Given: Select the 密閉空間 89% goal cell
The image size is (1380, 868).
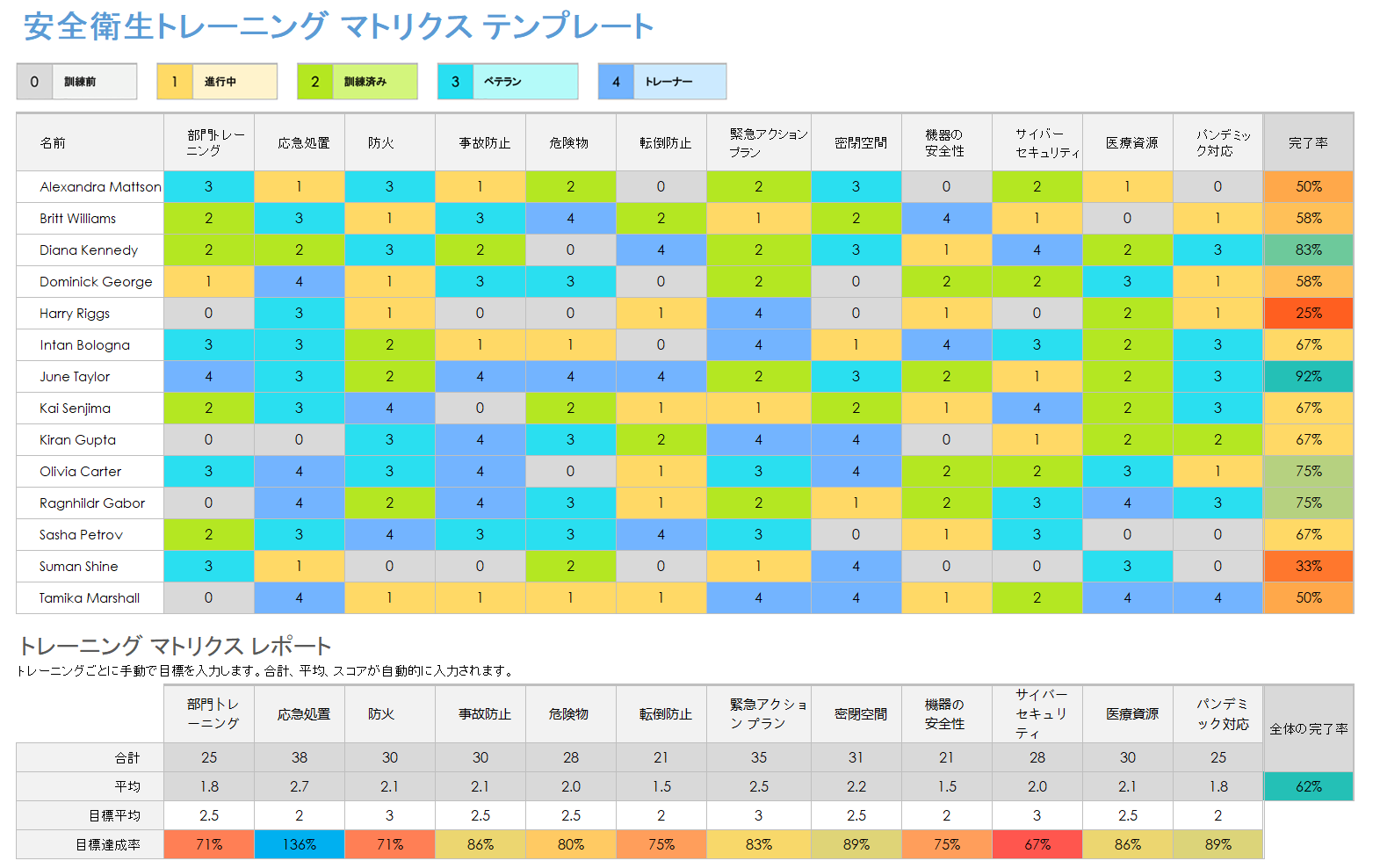Looking at the screenshot, I should pyautogui.click(x=856, y=844).
